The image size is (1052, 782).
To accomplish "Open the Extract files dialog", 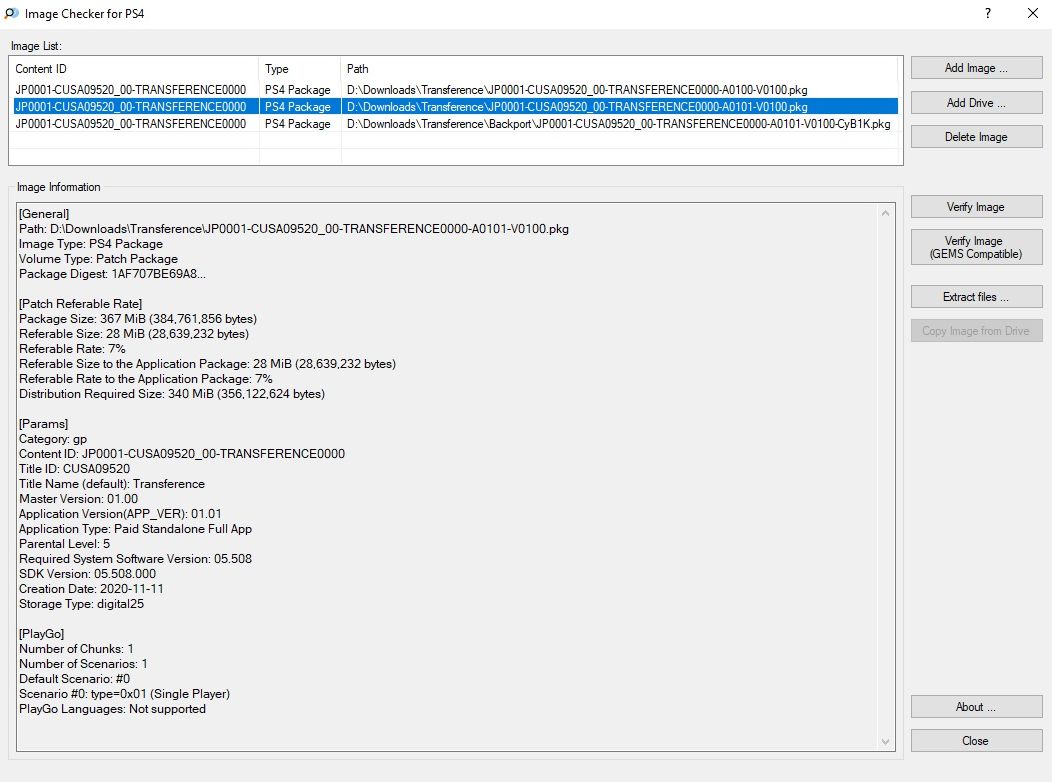I will point(976,296).
